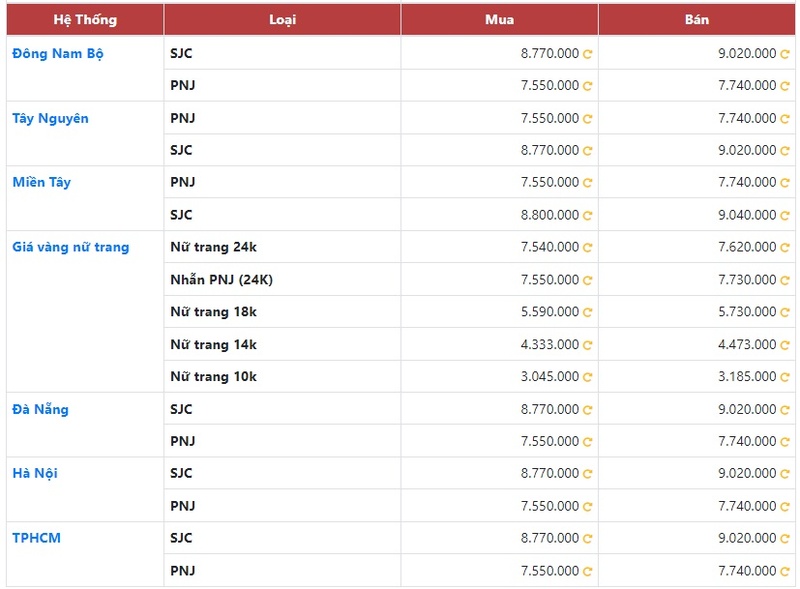Click the coin icon beside Hà Nội SJC Bán price

pos(785,474)
